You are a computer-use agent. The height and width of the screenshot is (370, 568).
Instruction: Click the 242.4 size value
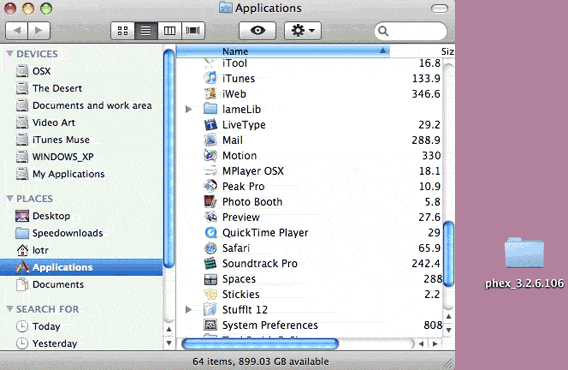point(426,263)
